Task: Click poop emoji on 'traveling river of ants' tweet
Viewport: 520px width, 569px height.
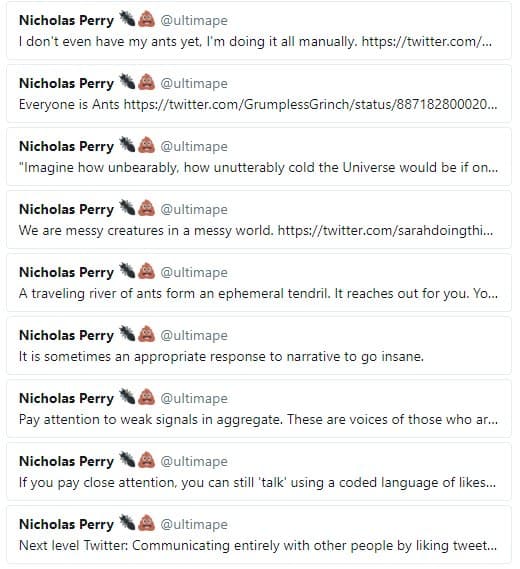Action: (x=147, y=271)
